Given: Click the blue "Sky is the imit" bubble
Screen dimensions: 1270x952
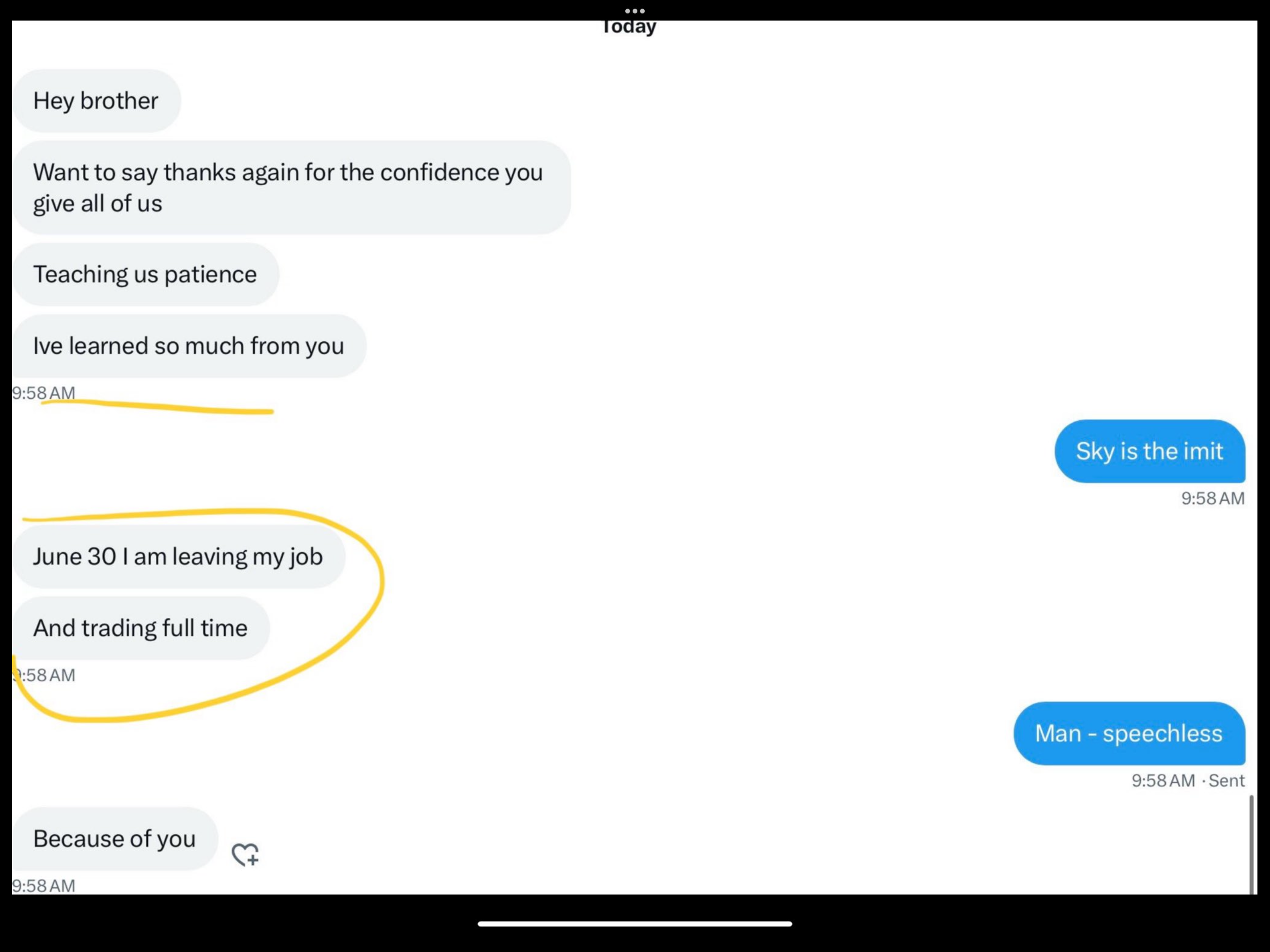Looking at the screenshot, I should [x=1149, y=451].
